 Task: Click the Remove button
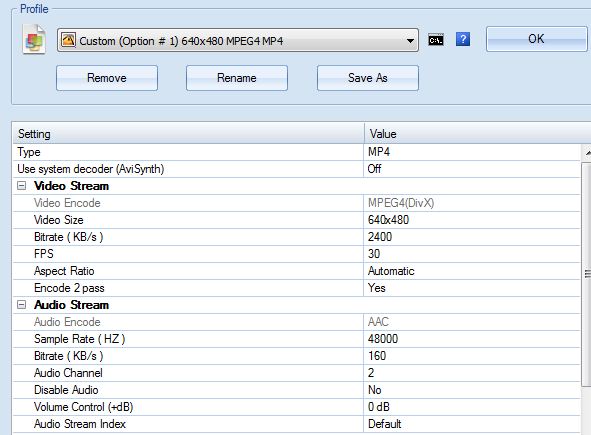coord(107,78)
